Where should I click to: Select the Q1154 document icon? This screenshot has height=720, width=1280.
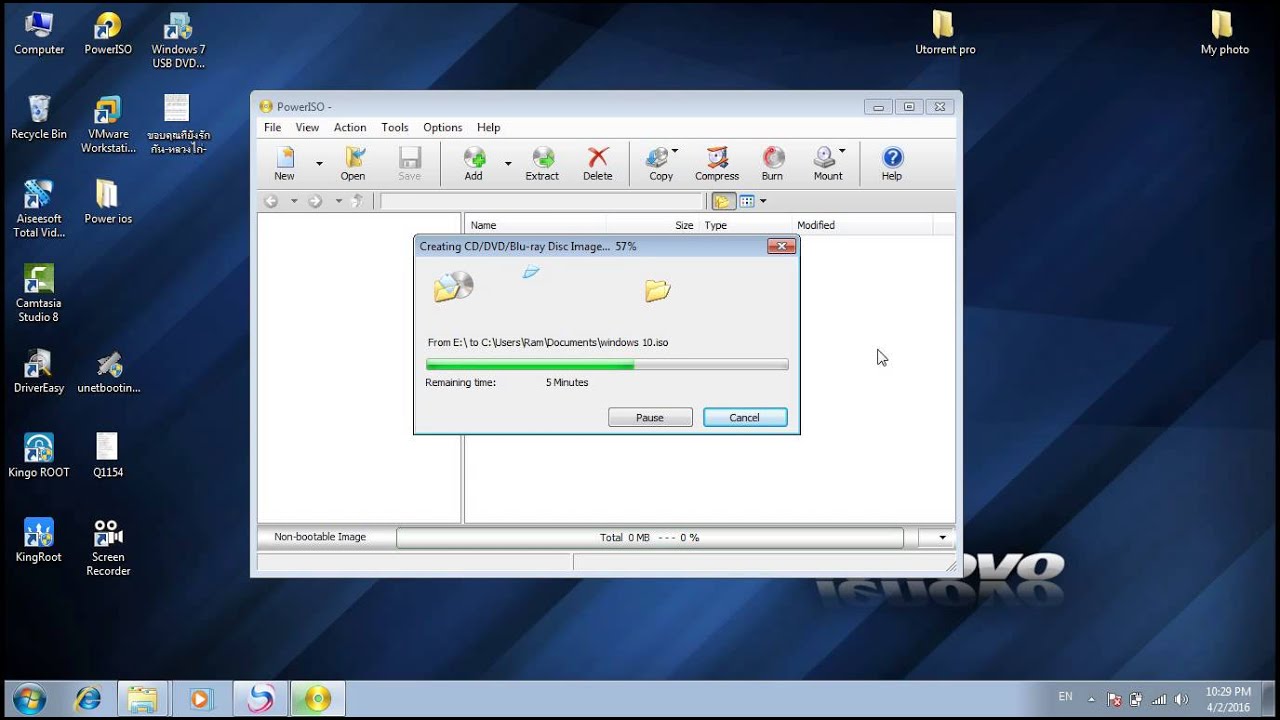pos(108,455)
